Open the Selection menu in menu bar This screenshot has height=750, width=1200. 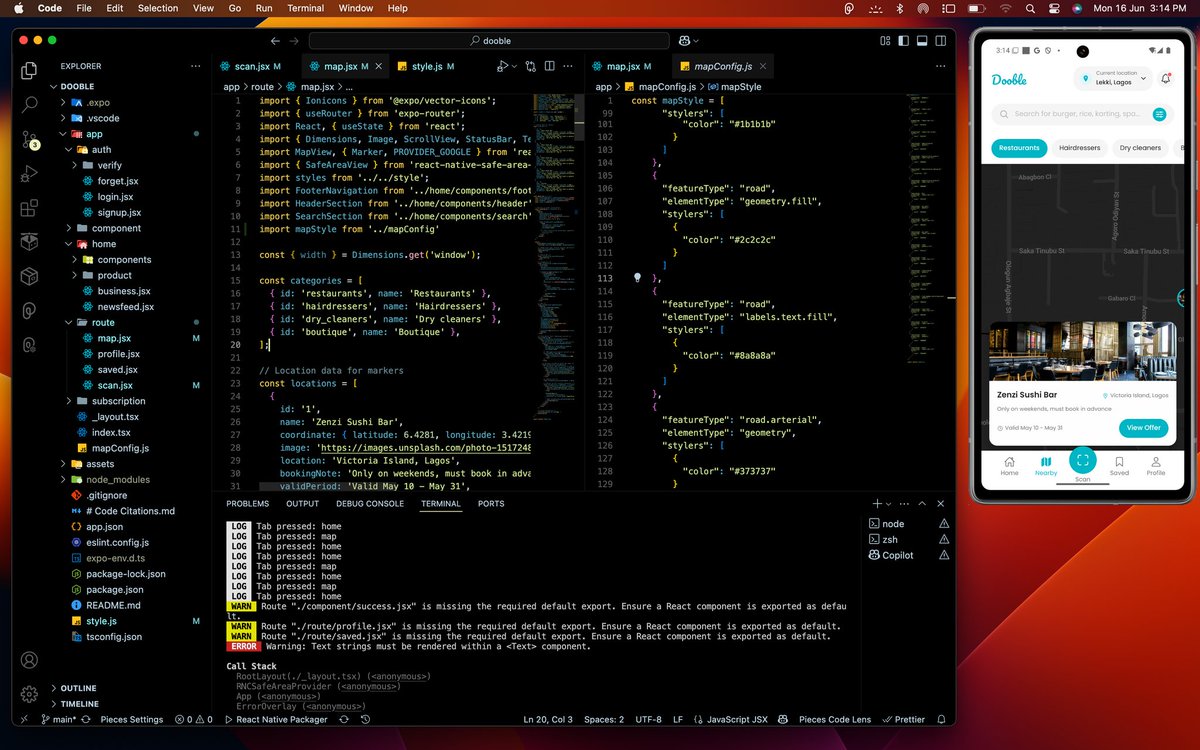pyautogui.click(x=158, y=8)
